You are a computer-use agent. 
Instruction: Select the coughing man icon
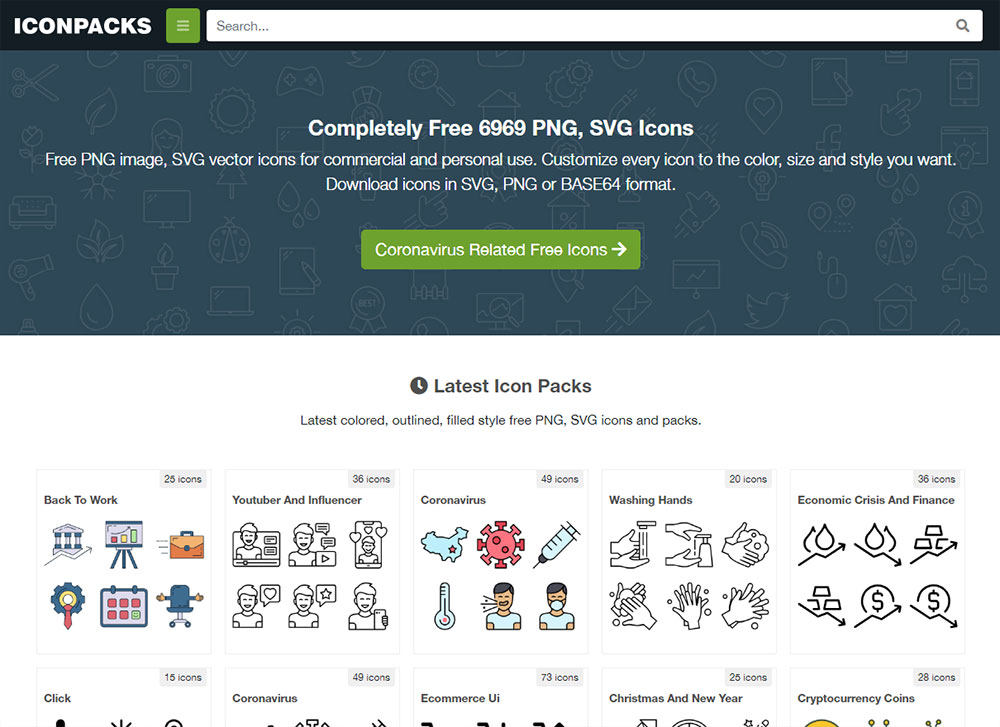(501, 606)
